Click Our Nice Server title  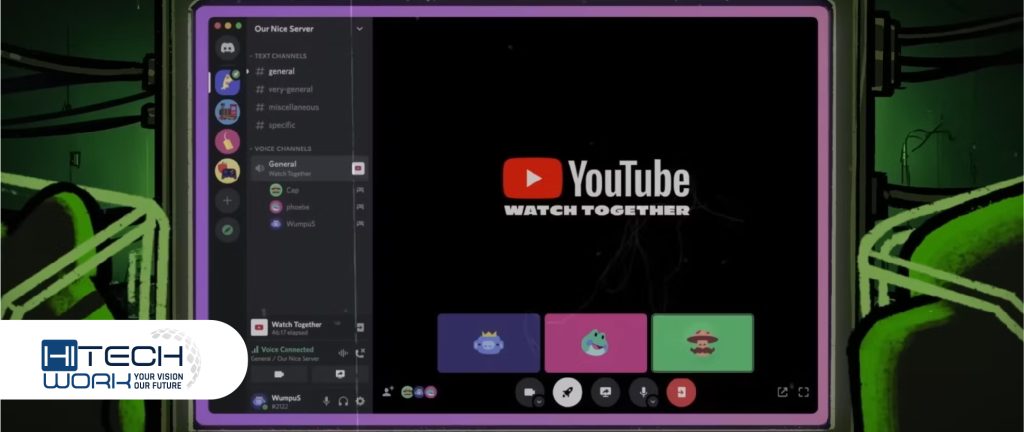point(284,29)
